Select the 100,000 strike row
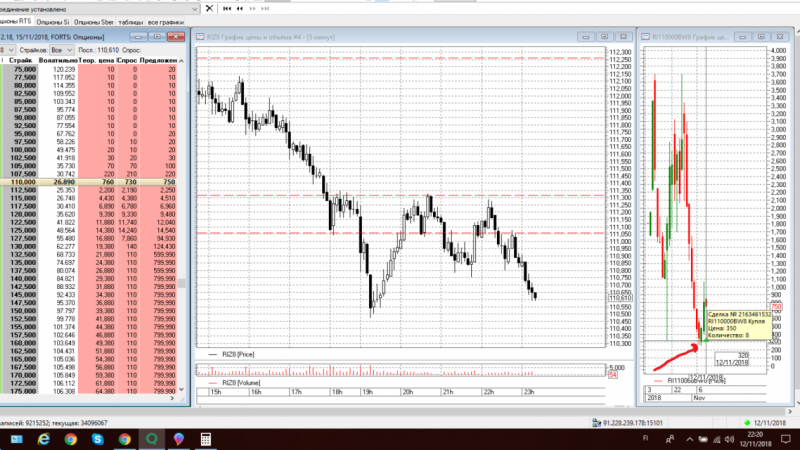The height and width of the screenshot is (450, 800). [91, 150]
